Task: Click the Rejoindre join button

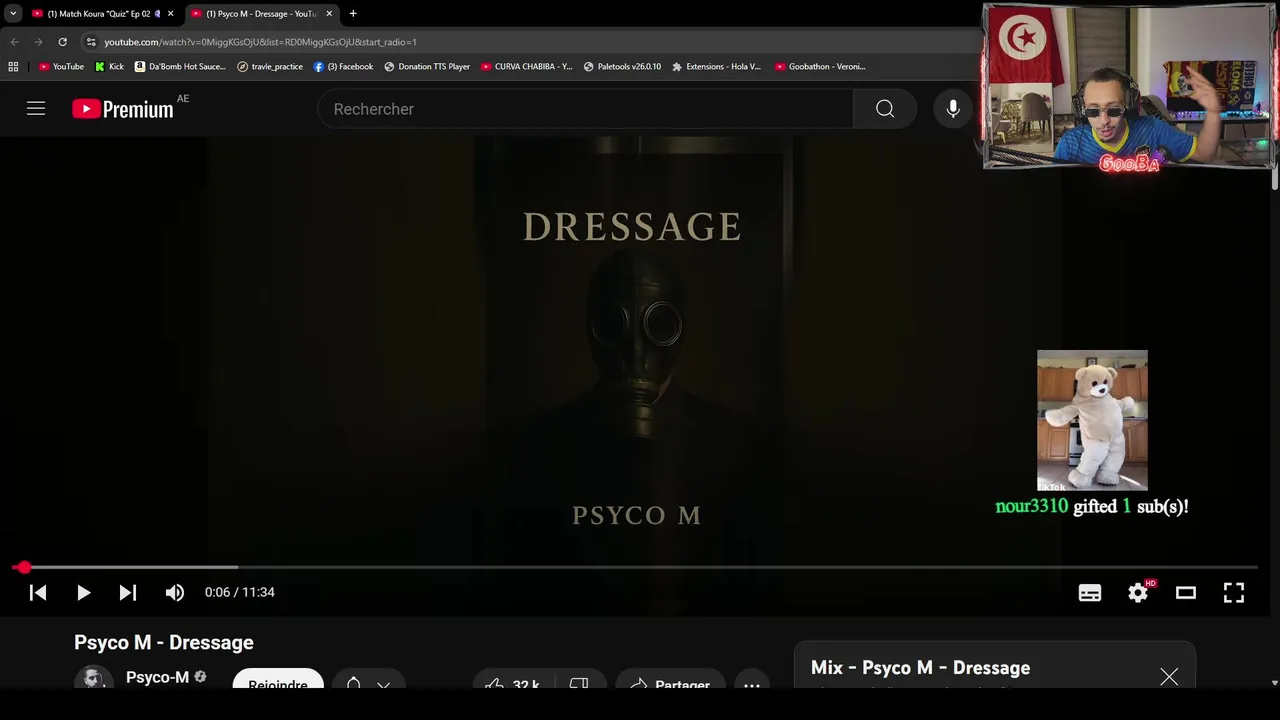Action: [278, 679]
